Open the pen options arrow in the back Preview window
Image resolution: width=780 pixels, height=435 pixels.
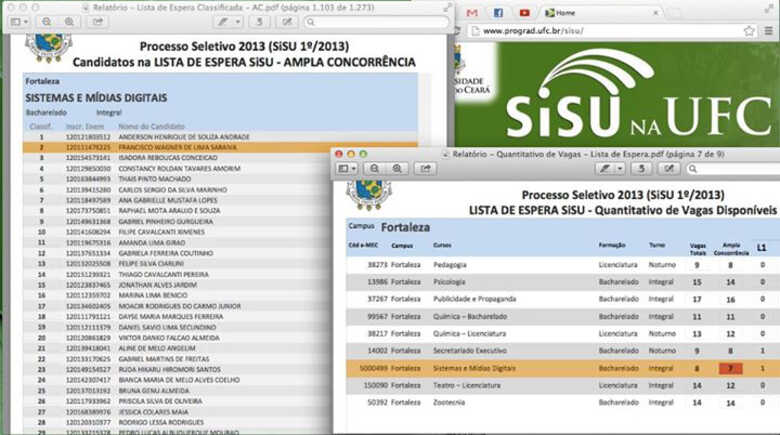238,22
